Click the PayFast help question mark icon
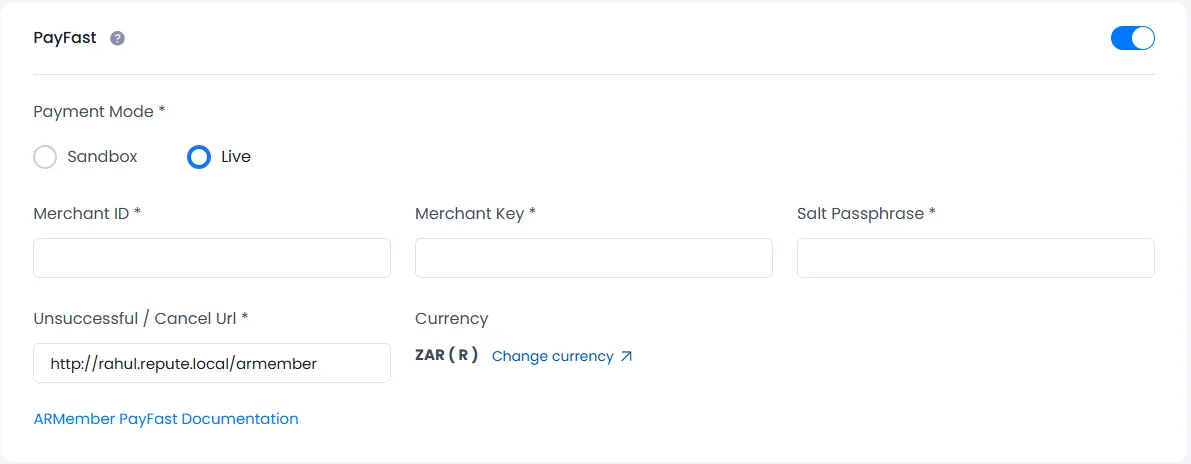Image resolution: width=1191 pixels, height=464 pixels. coord(117,39)
